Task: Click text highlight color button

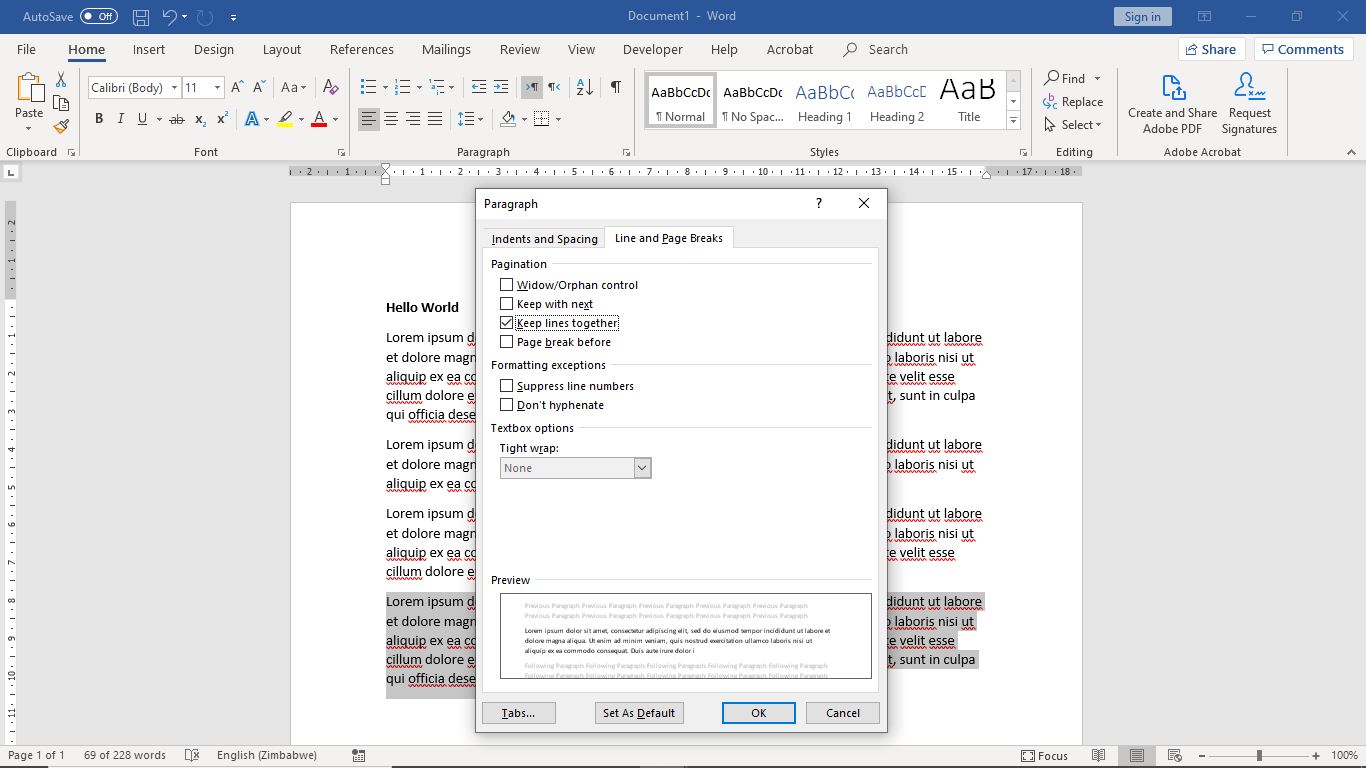Action: [285, 119]
